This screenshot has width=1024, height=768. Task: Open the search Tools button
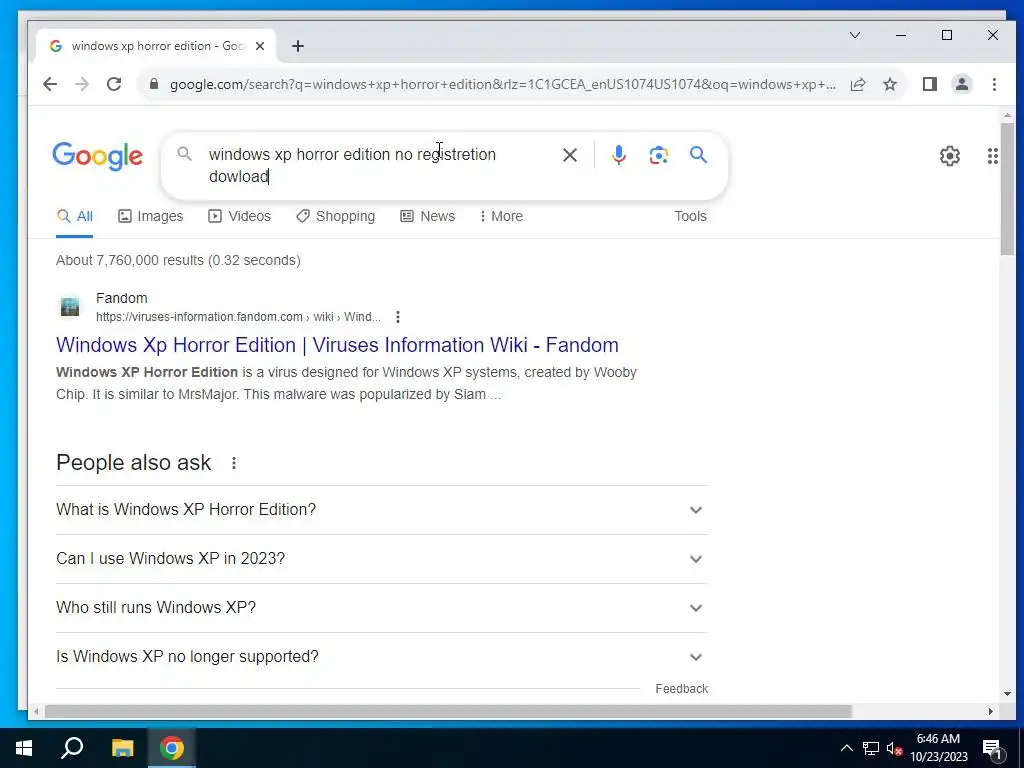point(690,216)
